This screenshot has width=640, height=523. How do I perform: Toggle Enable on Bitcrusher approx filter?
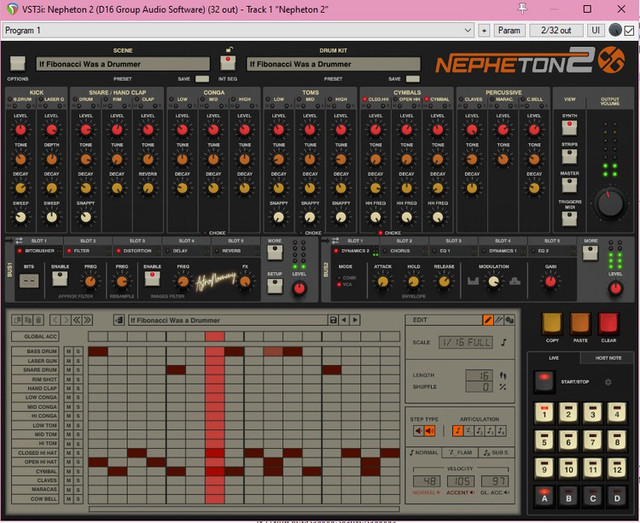click(x=60, y=279)
